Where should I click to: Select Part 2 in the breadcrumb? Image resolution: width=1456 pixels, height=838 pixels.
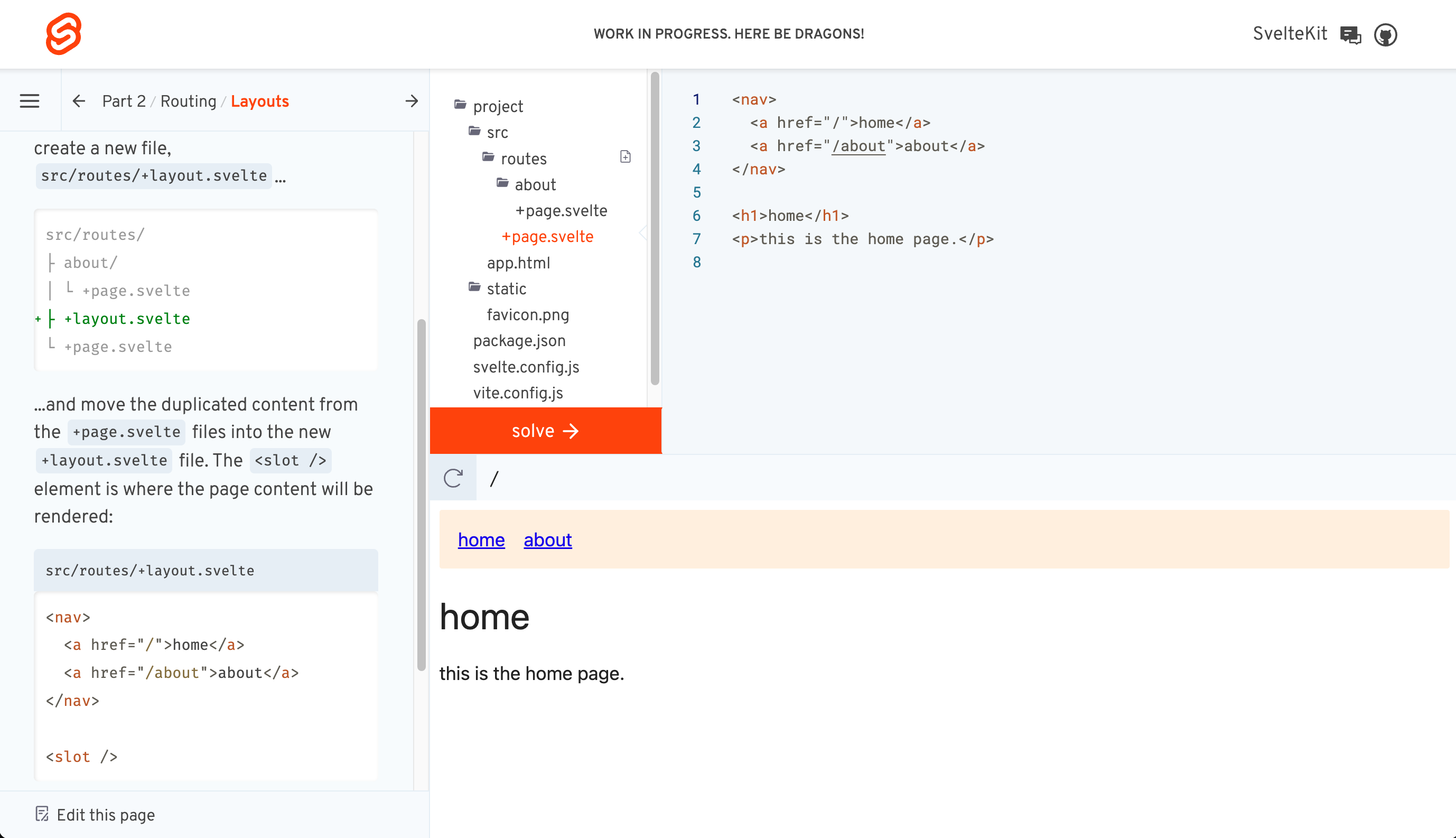[x=124, y=101]
